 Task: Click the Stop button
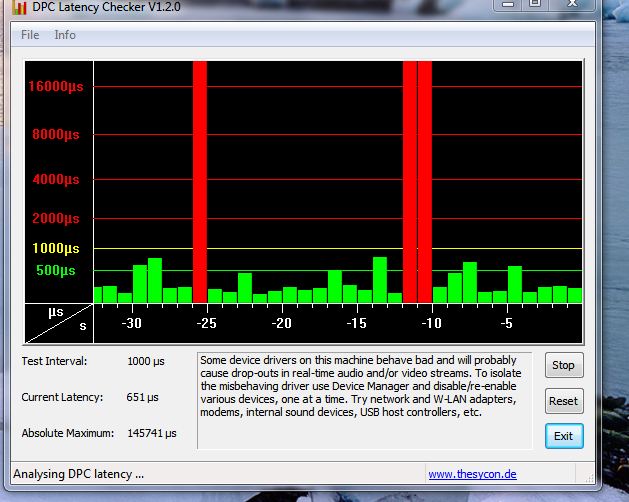pyautogui.click(x=564, y=365)
